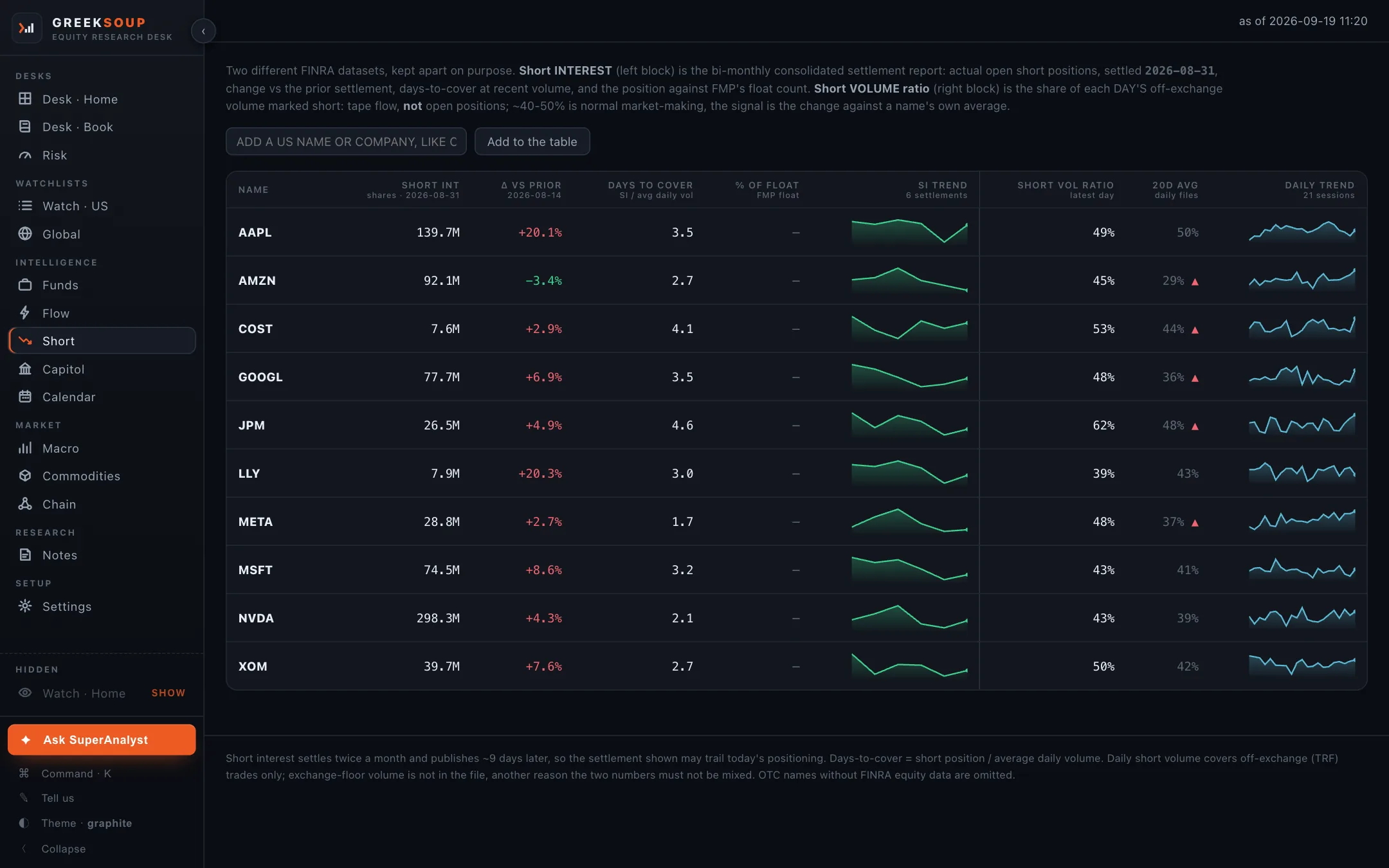Image resolution: width=1389 pixels, height=868 pixels.
Task: Open Desk · Home menu item
Action: coord(102,99)
